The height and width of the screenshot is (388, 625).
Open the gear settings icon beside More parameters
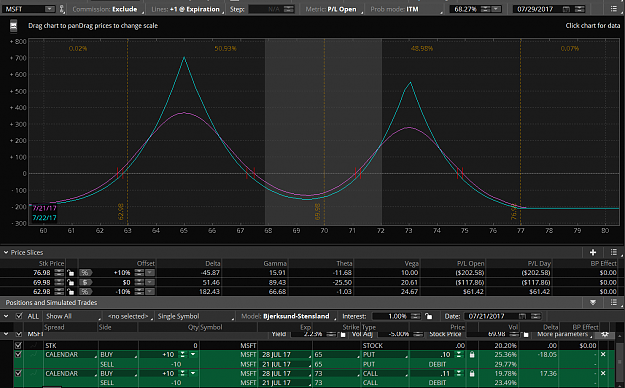coord(604,334)
